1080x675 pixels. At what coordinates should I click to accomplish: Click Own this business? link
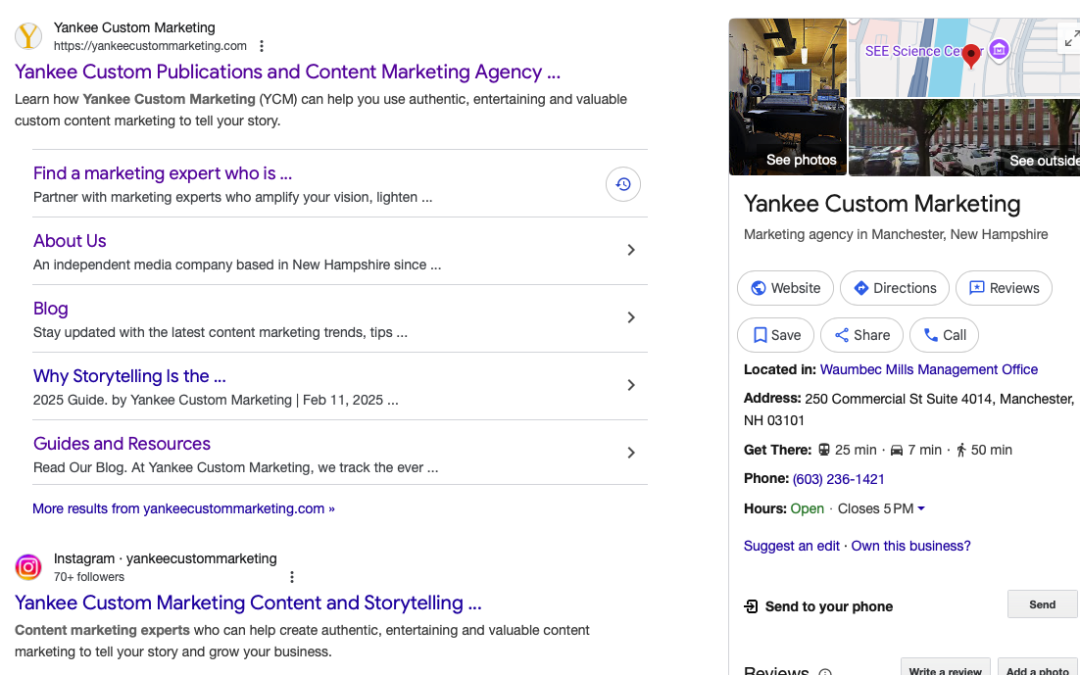[911, 546]
